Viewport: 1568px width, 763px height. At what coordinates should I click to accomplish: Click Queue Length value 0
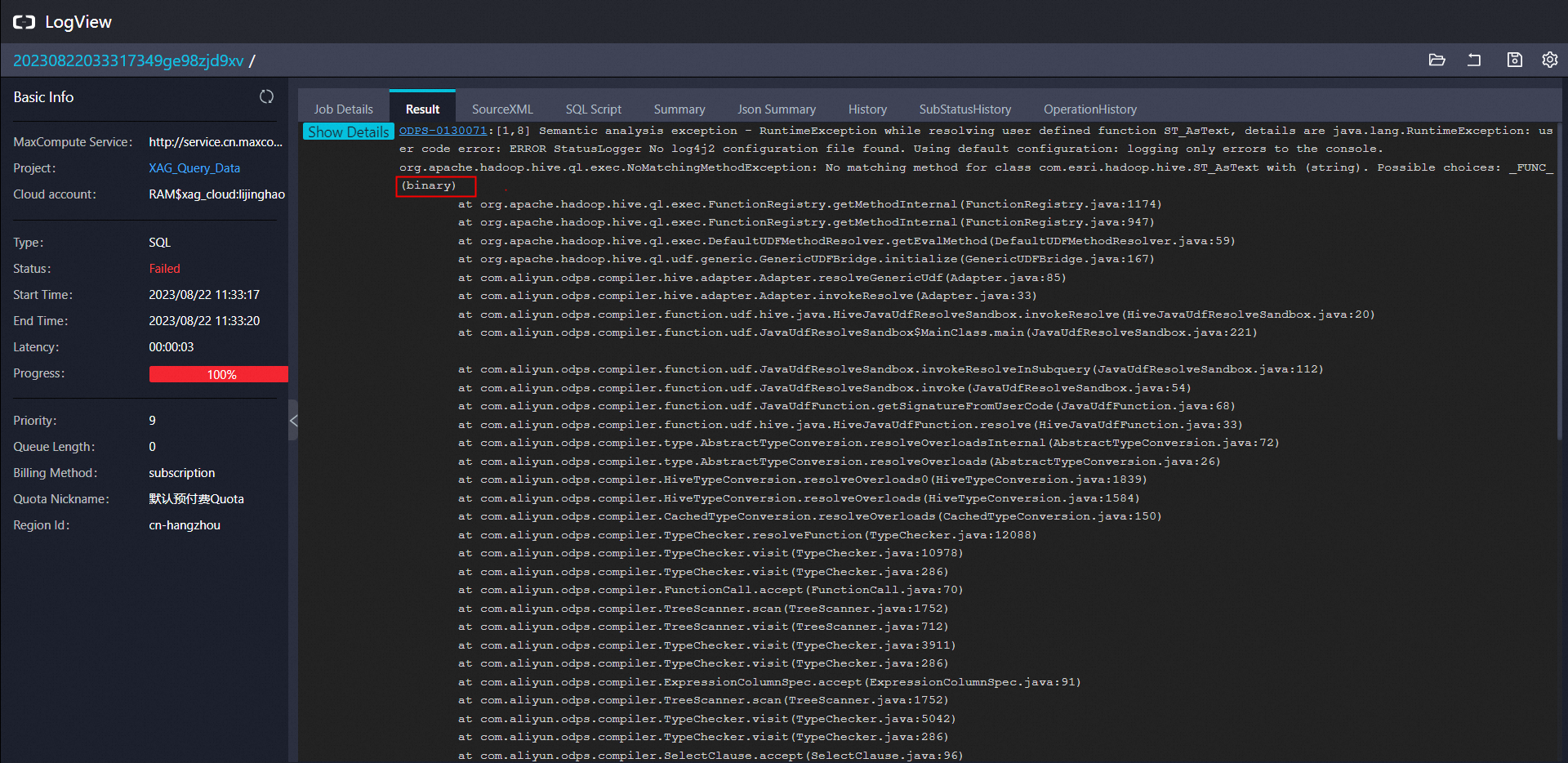[152, 446]
